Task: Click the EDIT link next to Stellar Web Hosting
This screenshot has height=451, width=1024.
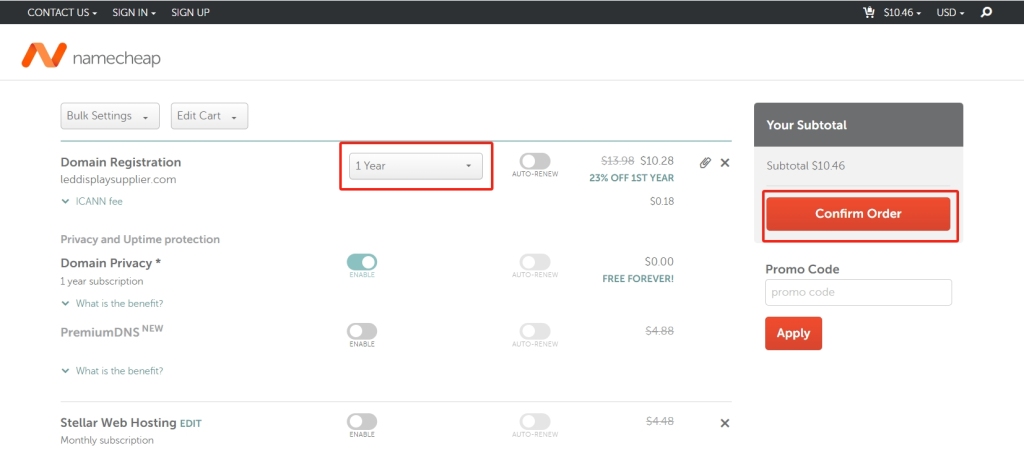Action: coord(191,424)
